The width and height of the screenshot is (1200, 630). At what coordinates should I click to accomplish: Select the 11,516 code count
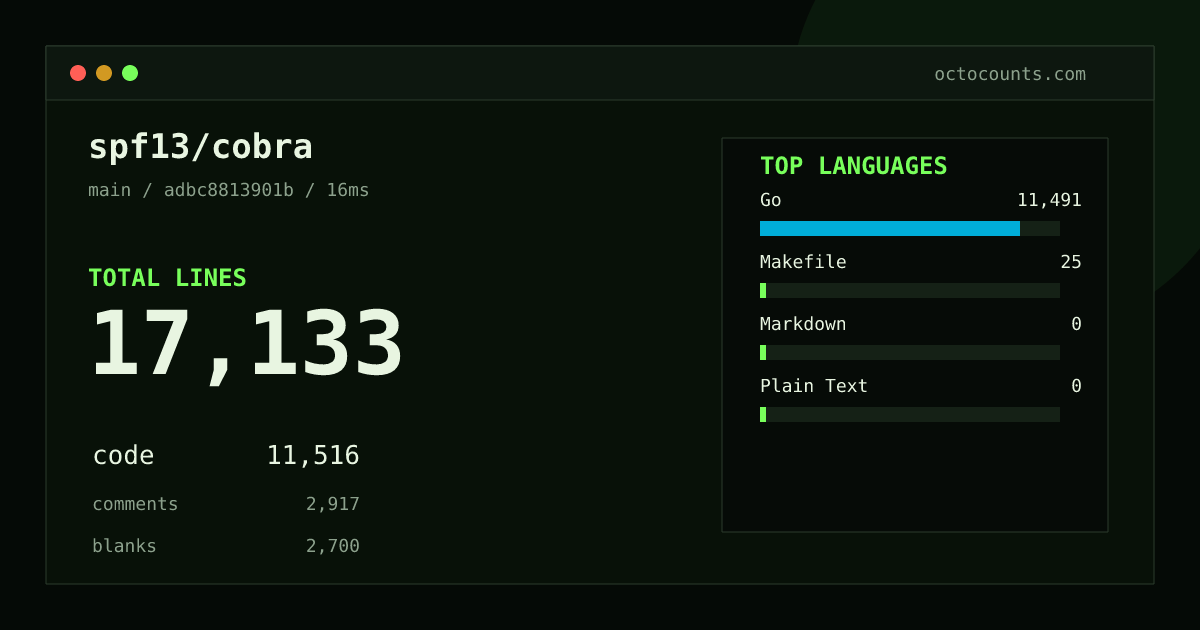pos(313,456)
